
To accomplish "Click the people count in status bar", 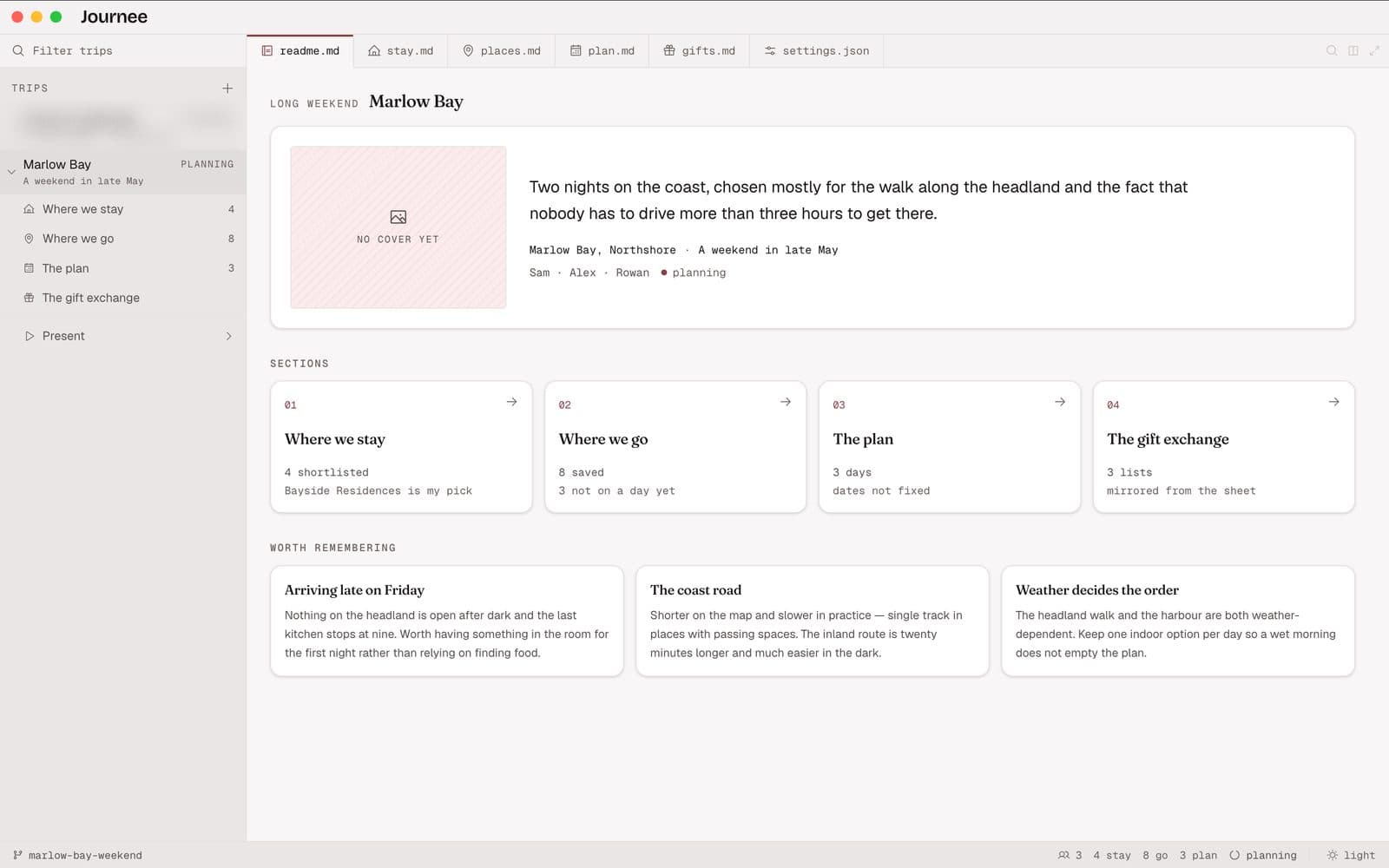I will coord(1070,855).
